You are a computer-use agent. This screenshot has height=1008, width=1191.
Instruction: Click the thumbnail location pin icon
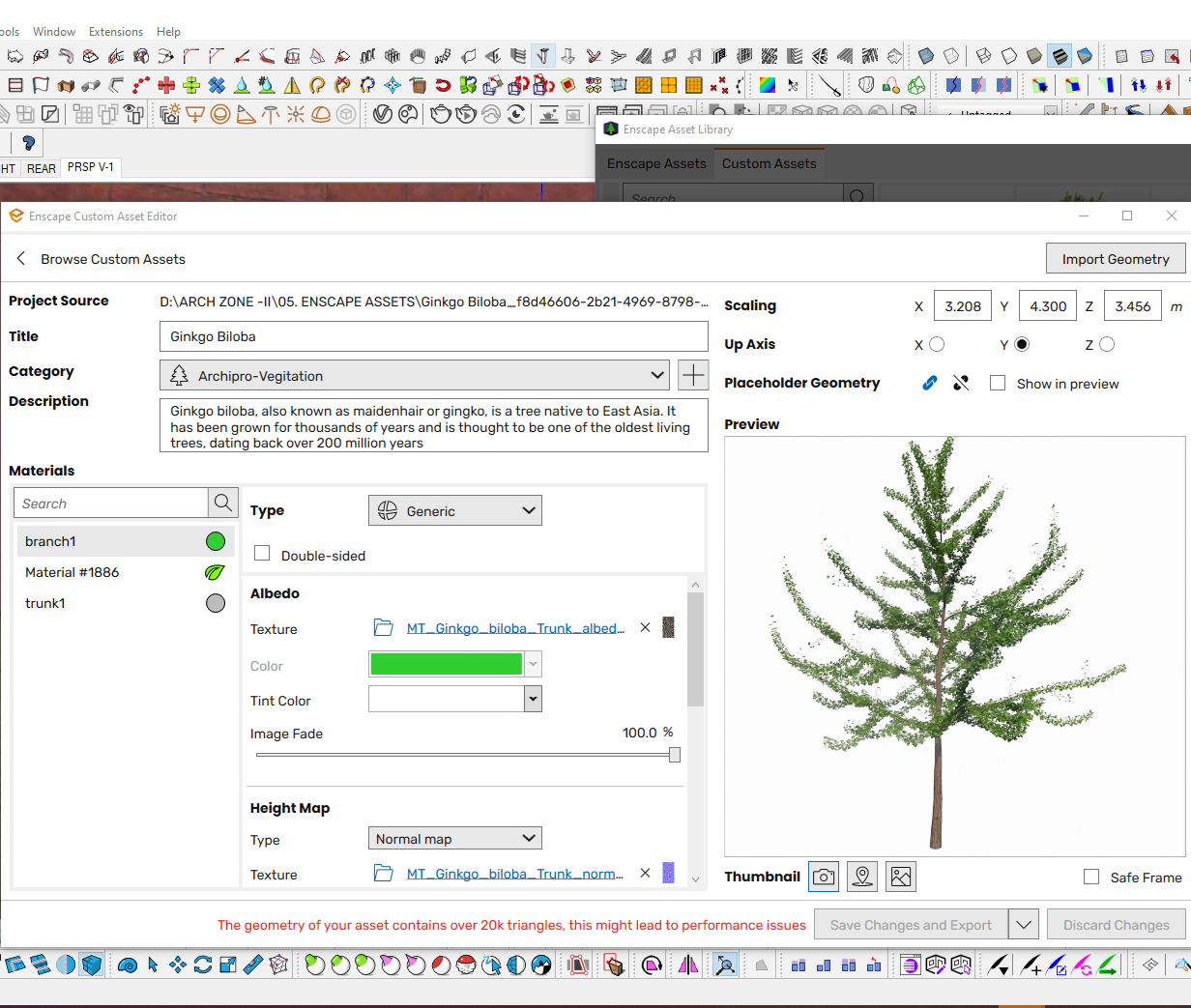pos(862,877)
